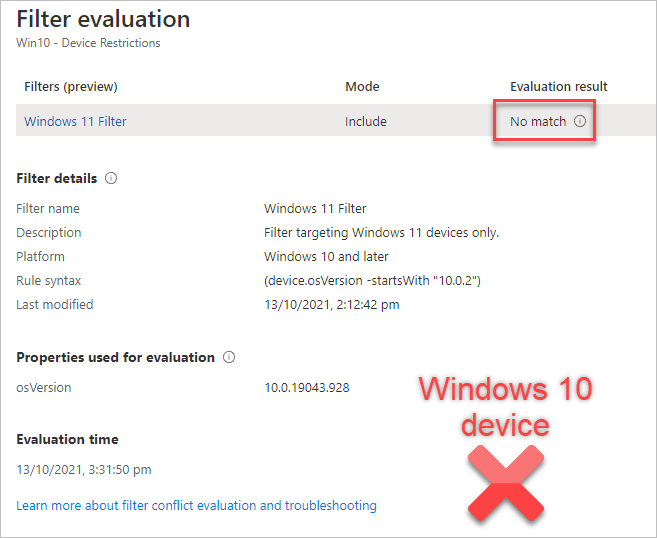Click the Platform label

40,256
